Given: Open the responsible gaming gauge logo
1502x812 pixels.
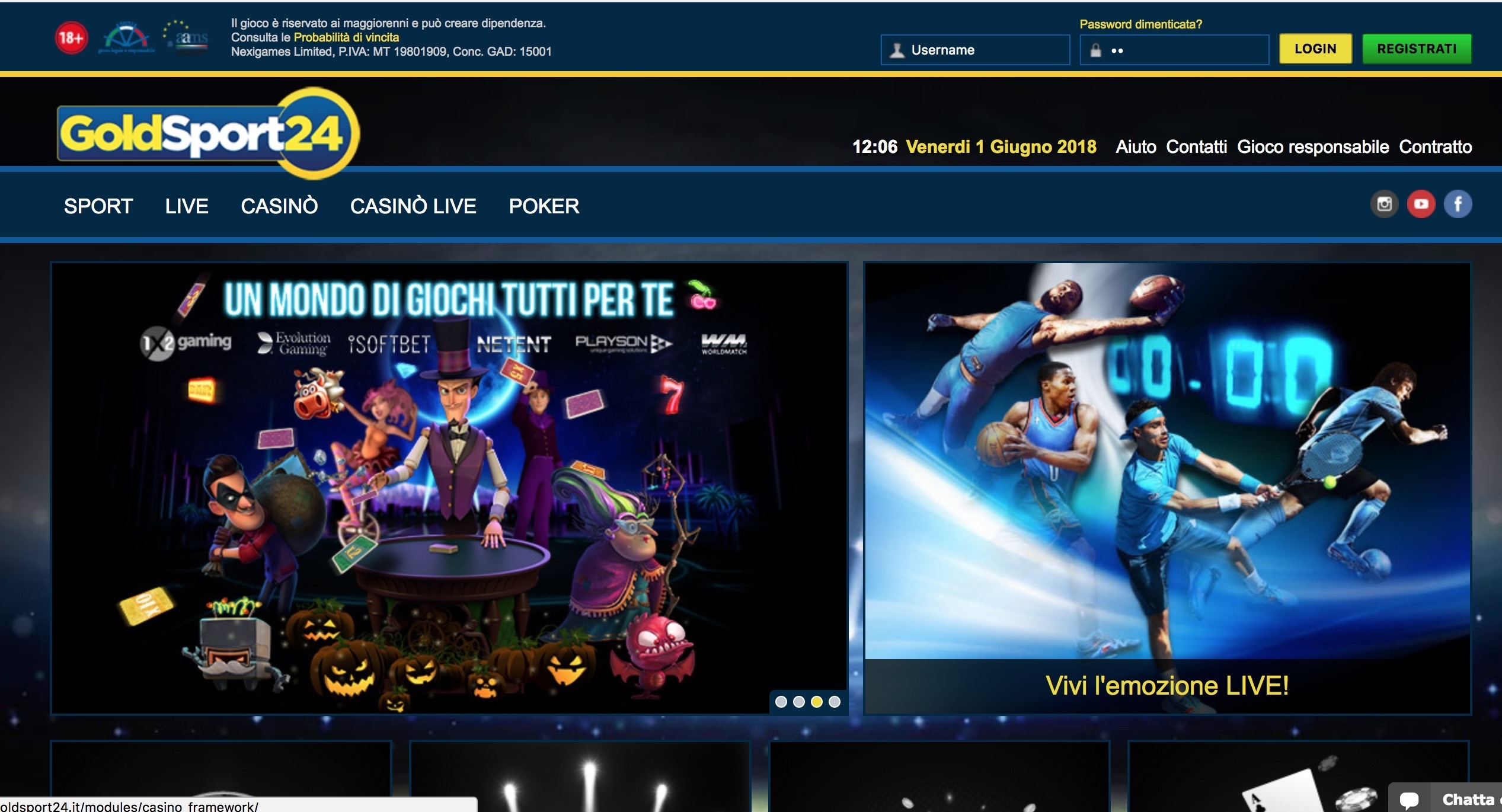Looking at the screenshot, I should pyautogui.click(x=126, y=37).
